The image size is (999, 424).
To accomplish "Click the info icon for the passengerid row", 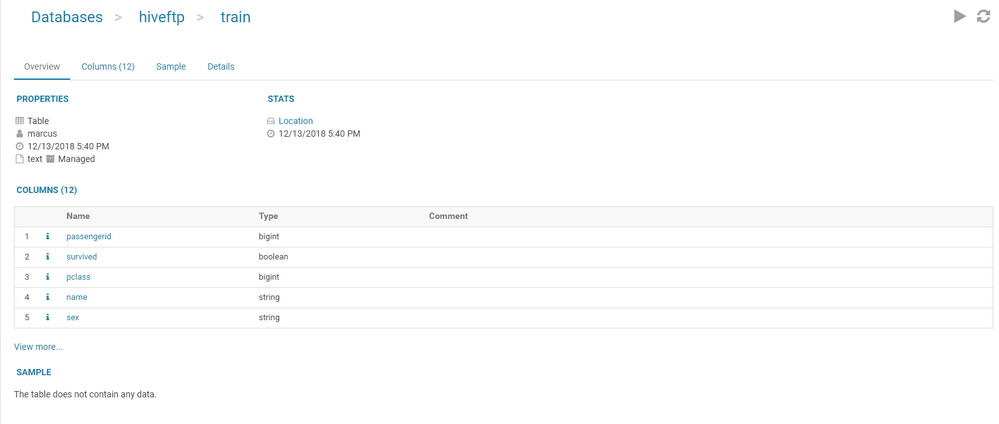I will coord(47,237).
